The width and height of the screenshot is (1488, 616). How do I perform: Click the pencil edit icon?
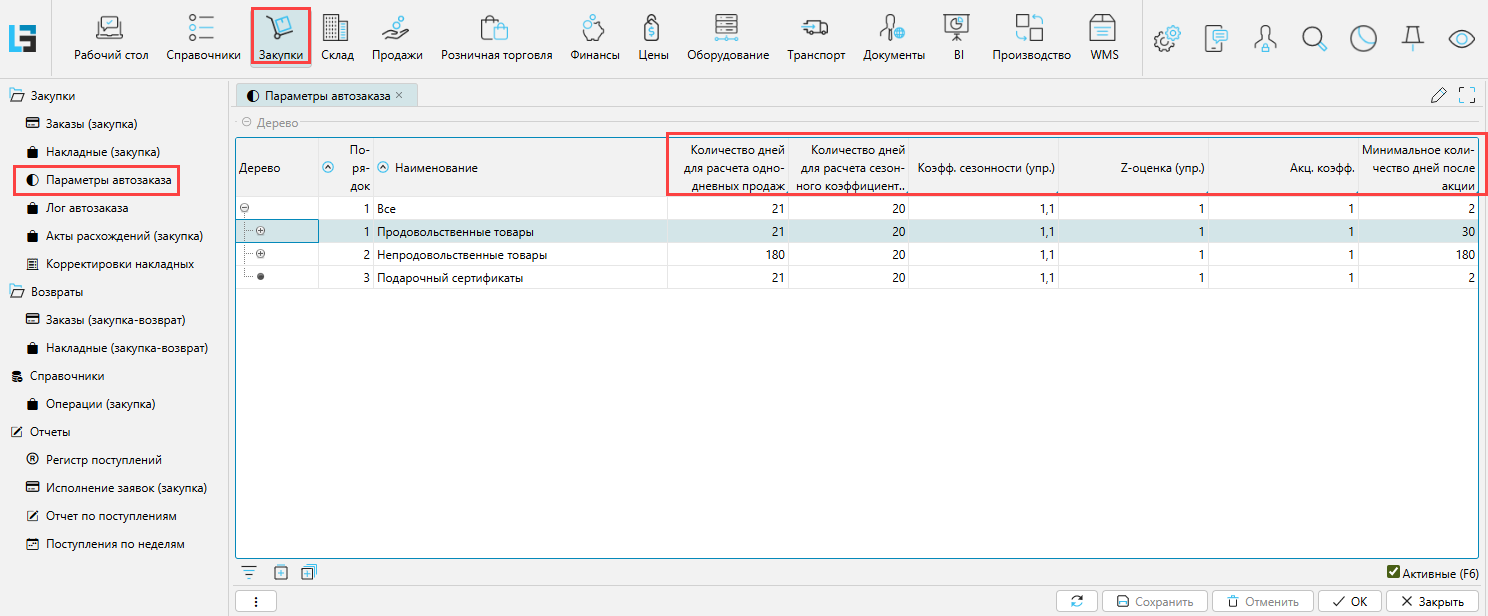(x=1439, y=96)
